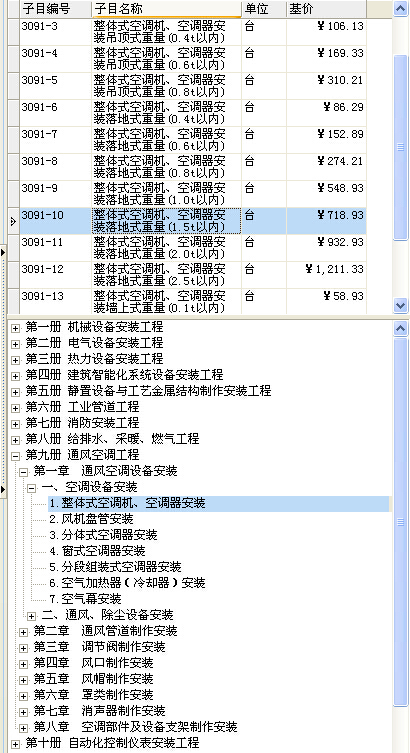Click lower left-edge panel collapse arrow
The height and width of the screenshot is (753, 410).
(x=3, y=489)
